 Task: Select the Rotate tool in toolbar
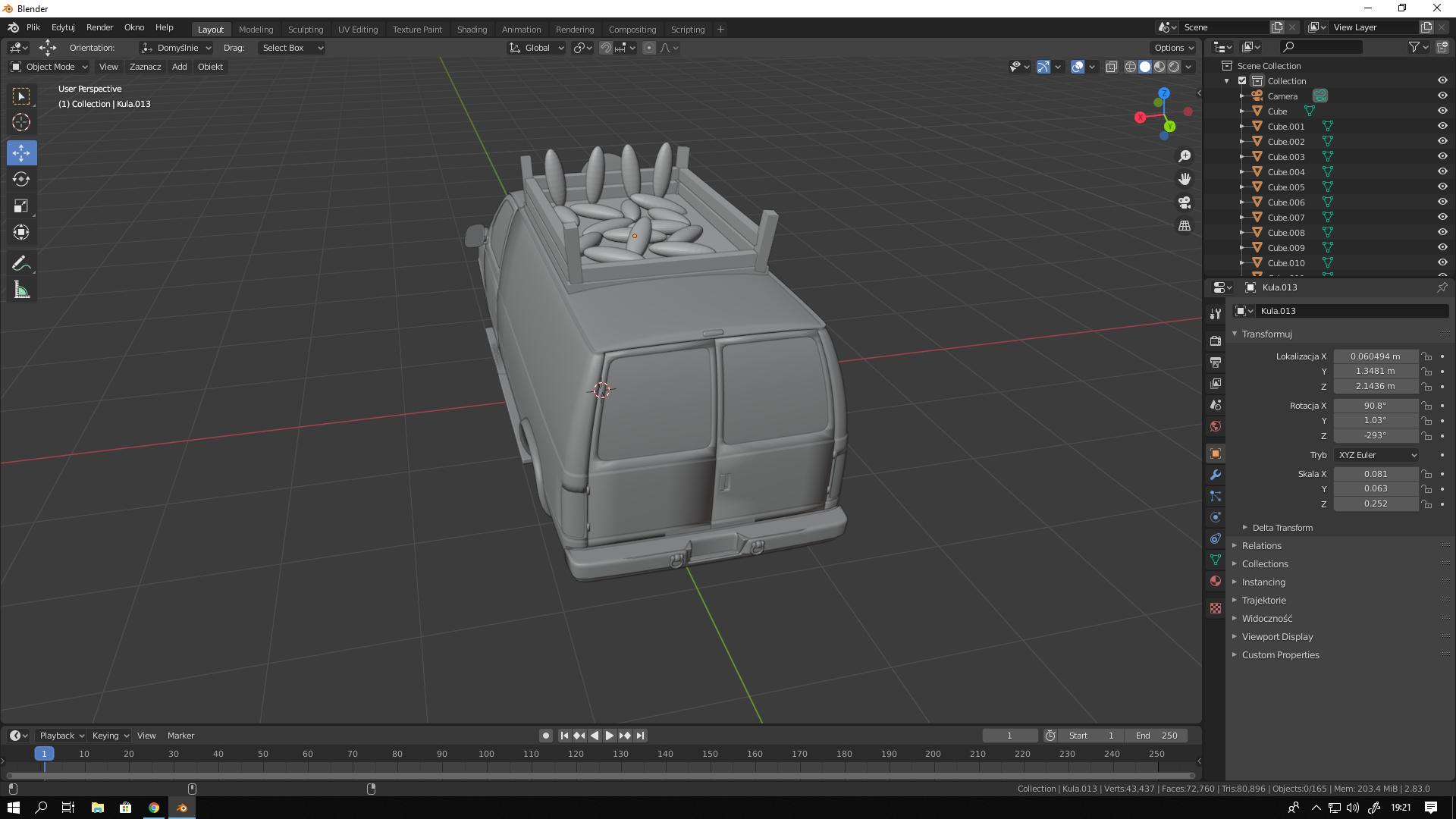click(21, 179)
